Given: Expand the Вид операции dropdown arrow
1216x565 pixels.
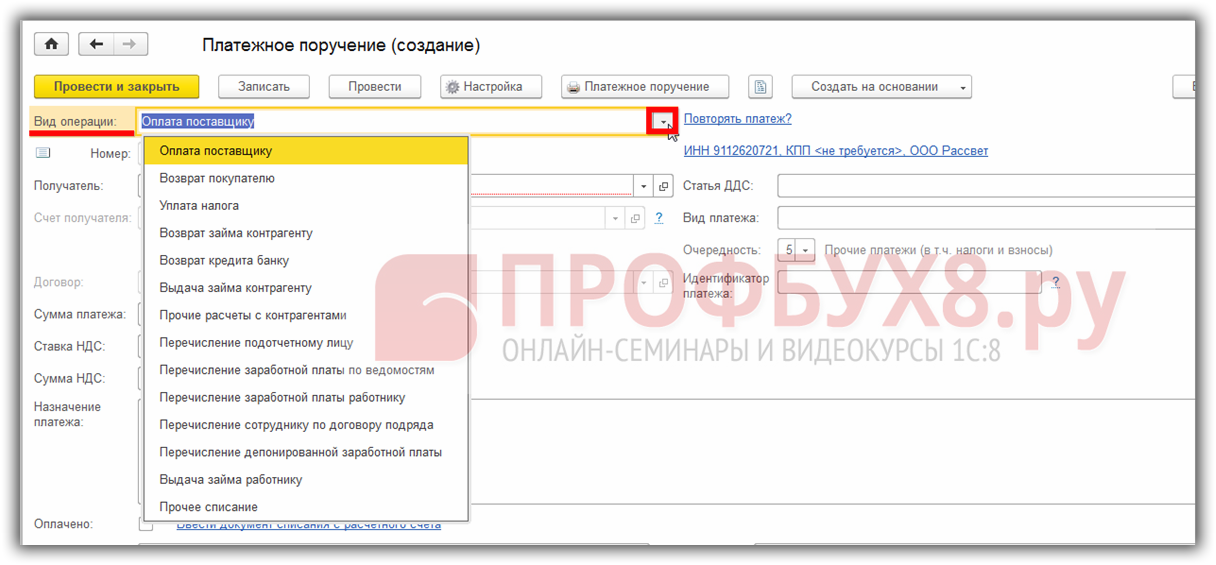Looking at the screenshot, I should 662,121.
